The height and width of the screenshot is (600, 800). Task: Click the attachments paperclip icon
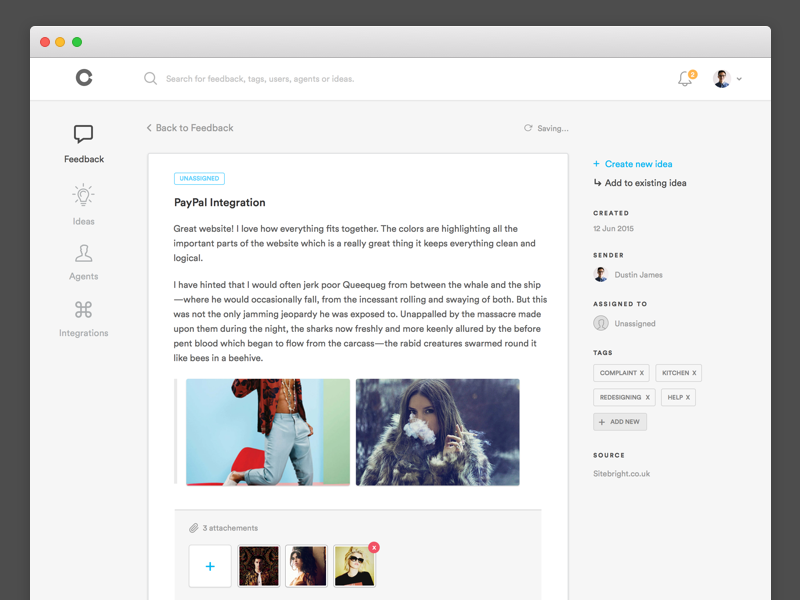tap(194, 527)
